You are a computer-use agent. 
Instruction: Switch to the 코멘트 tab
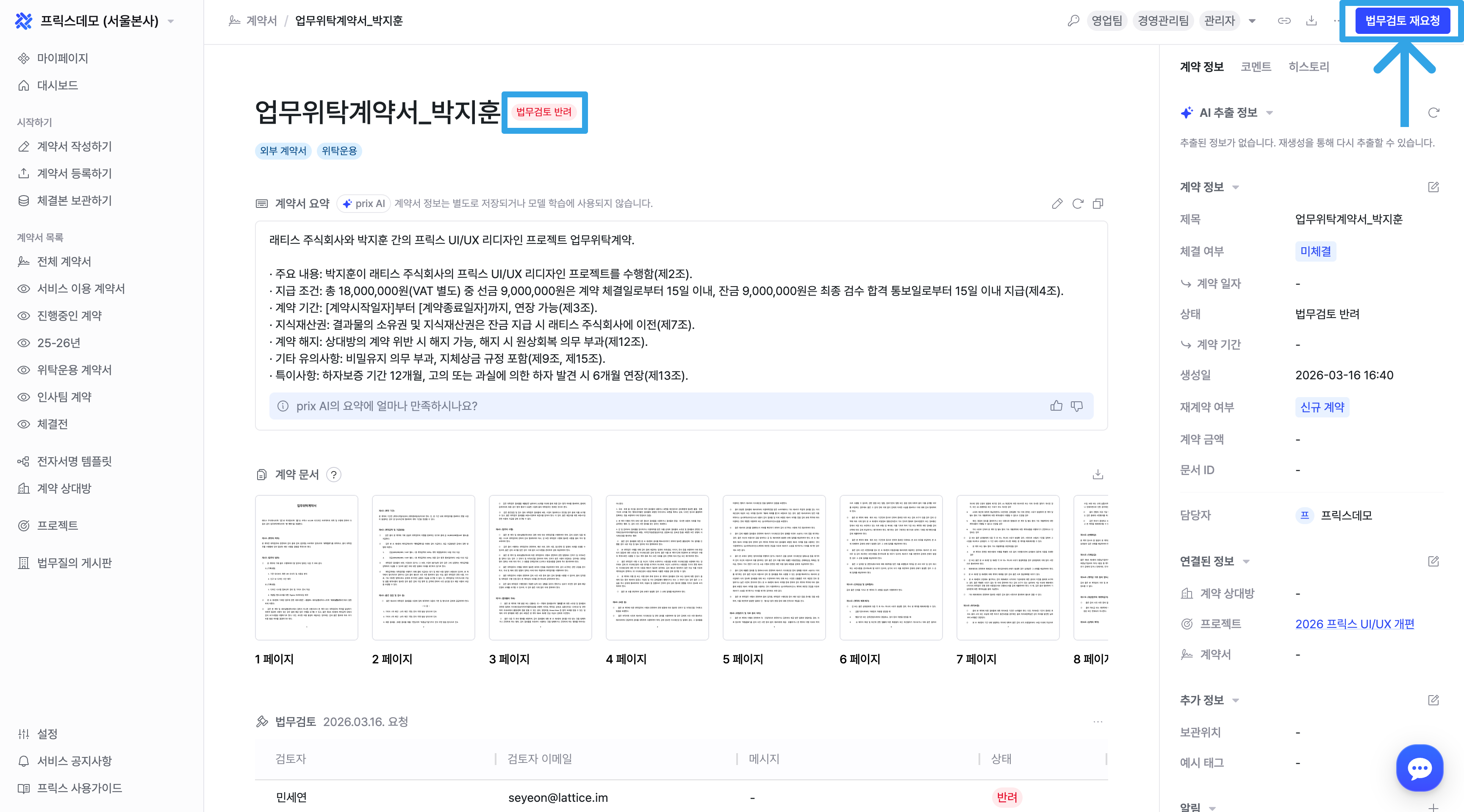coord(1256,67)
